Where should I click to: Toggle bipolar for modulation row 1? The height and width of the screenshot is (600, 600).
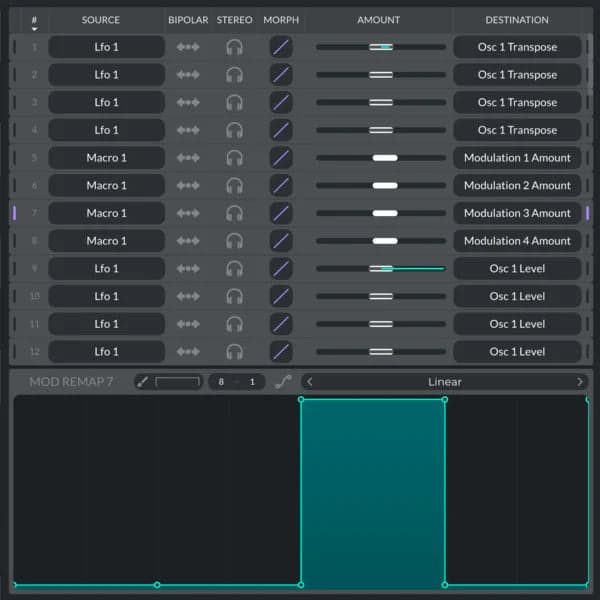[x=187, y=47]
